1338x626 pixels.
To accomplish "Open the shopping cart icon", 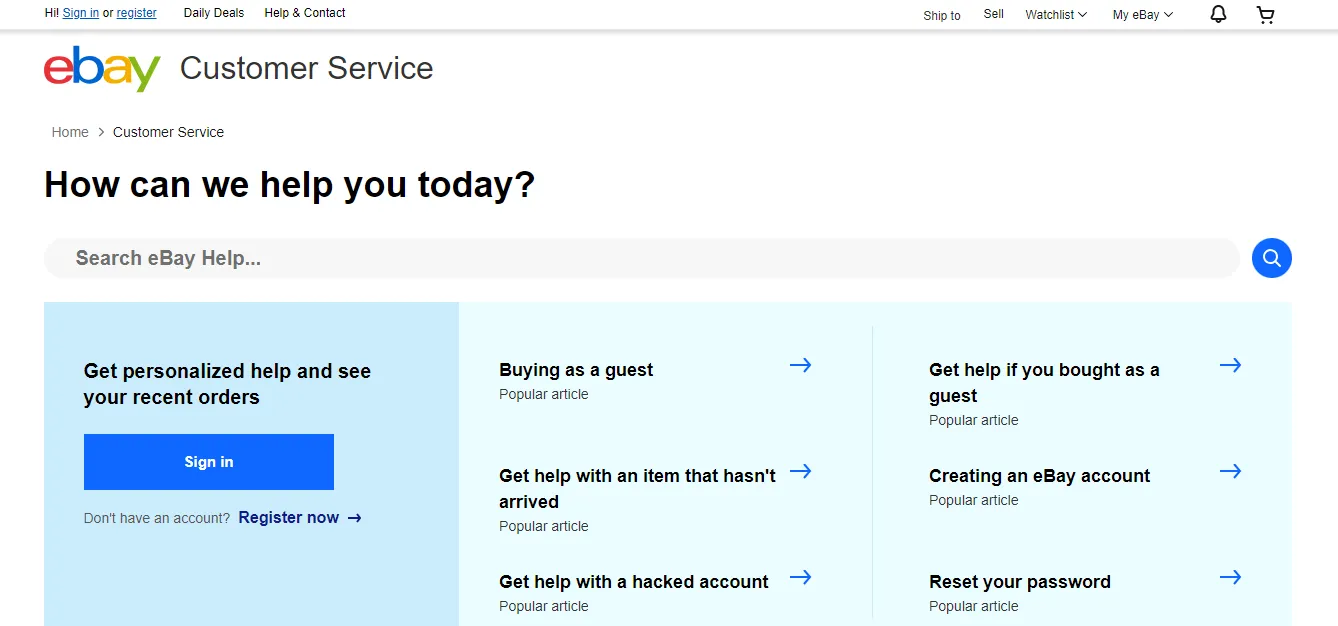I will coord(1265,14).
